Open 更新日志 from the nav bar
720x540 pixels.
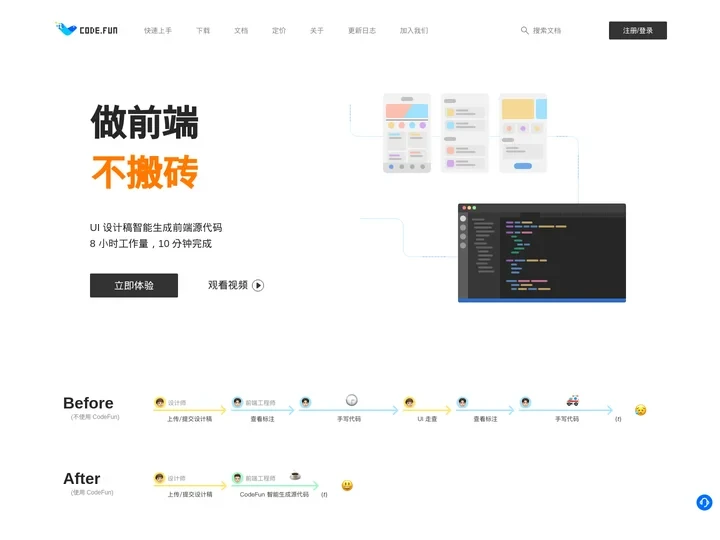pyautogui.click(x=362, y=31)
